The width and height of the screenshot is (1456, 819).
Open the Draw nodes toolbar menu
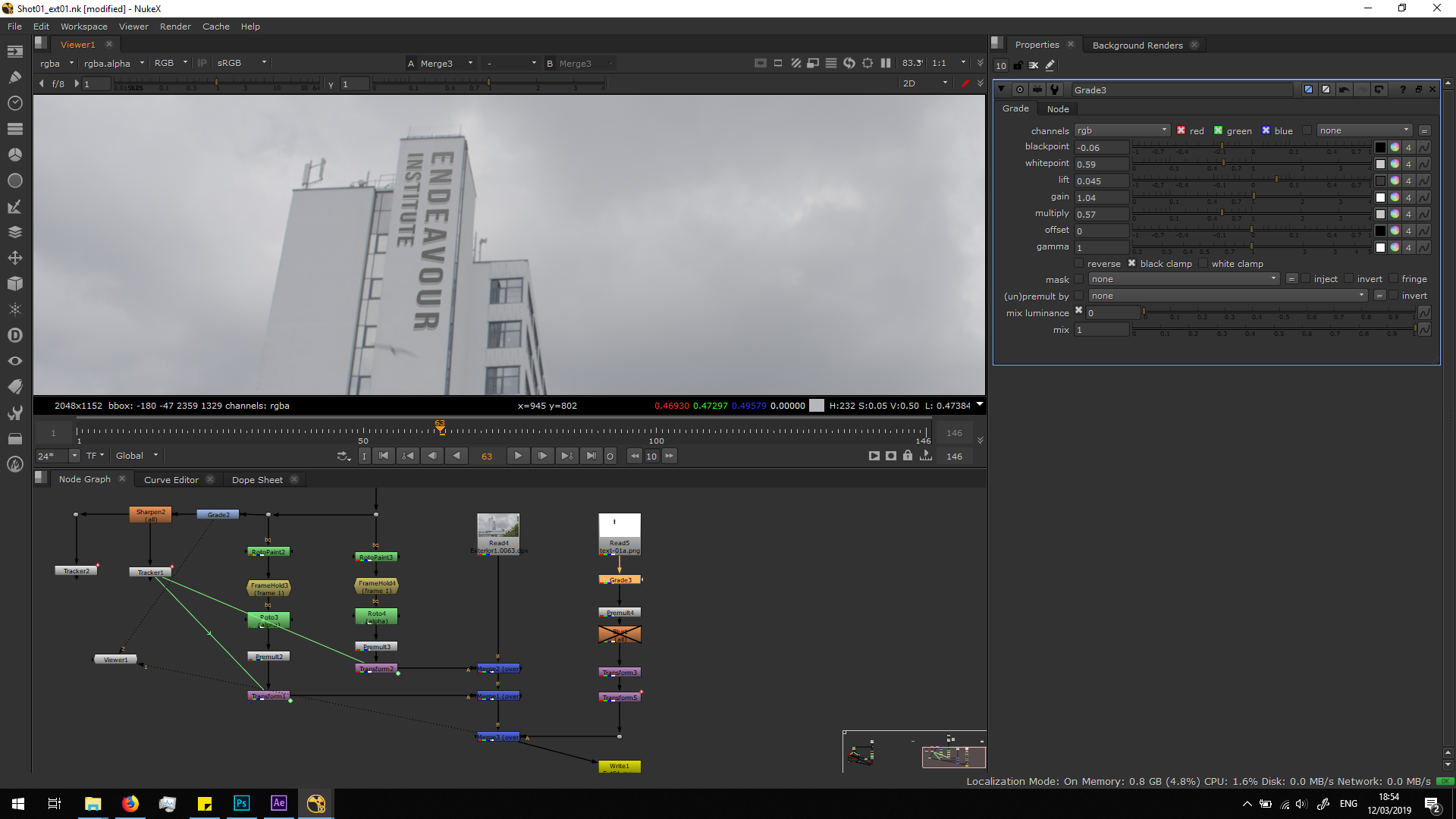pos(15,77)
